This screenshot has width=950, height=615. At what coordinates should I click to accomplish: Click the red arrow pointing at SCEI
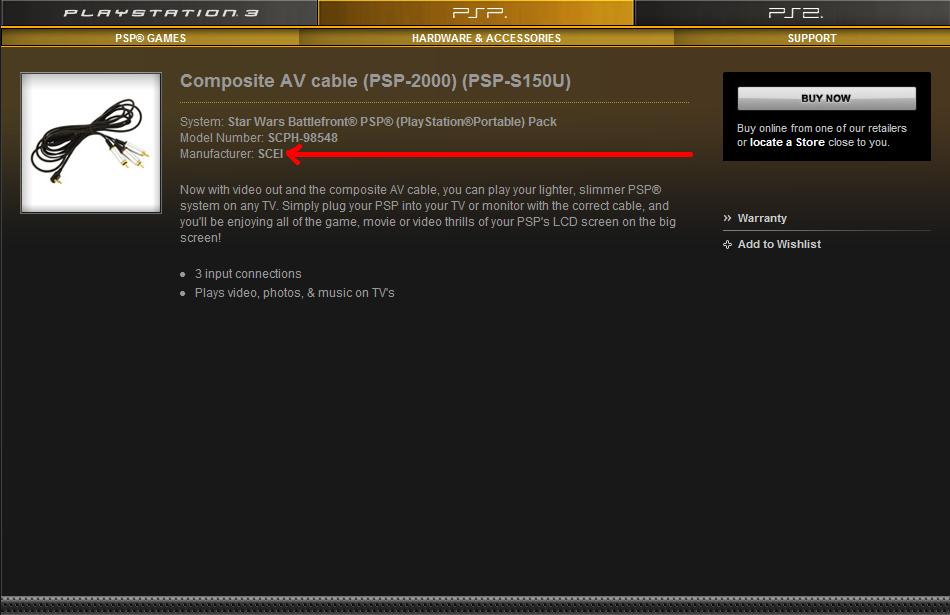pos(490,155)
